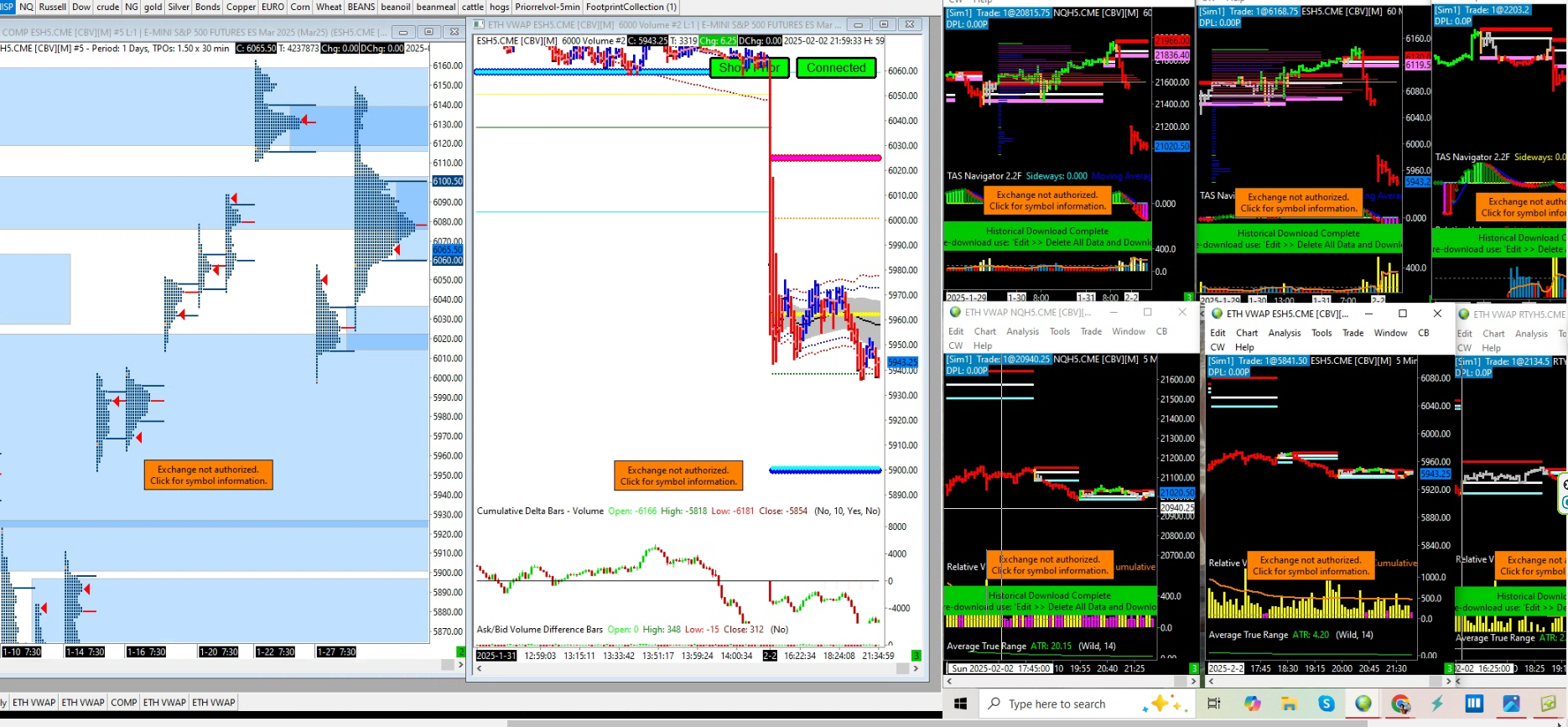Image resolution: width=1568 pixels, height=727 pixels.
Task: Click the green Show button on ES chart
Action: click(750, 68)
